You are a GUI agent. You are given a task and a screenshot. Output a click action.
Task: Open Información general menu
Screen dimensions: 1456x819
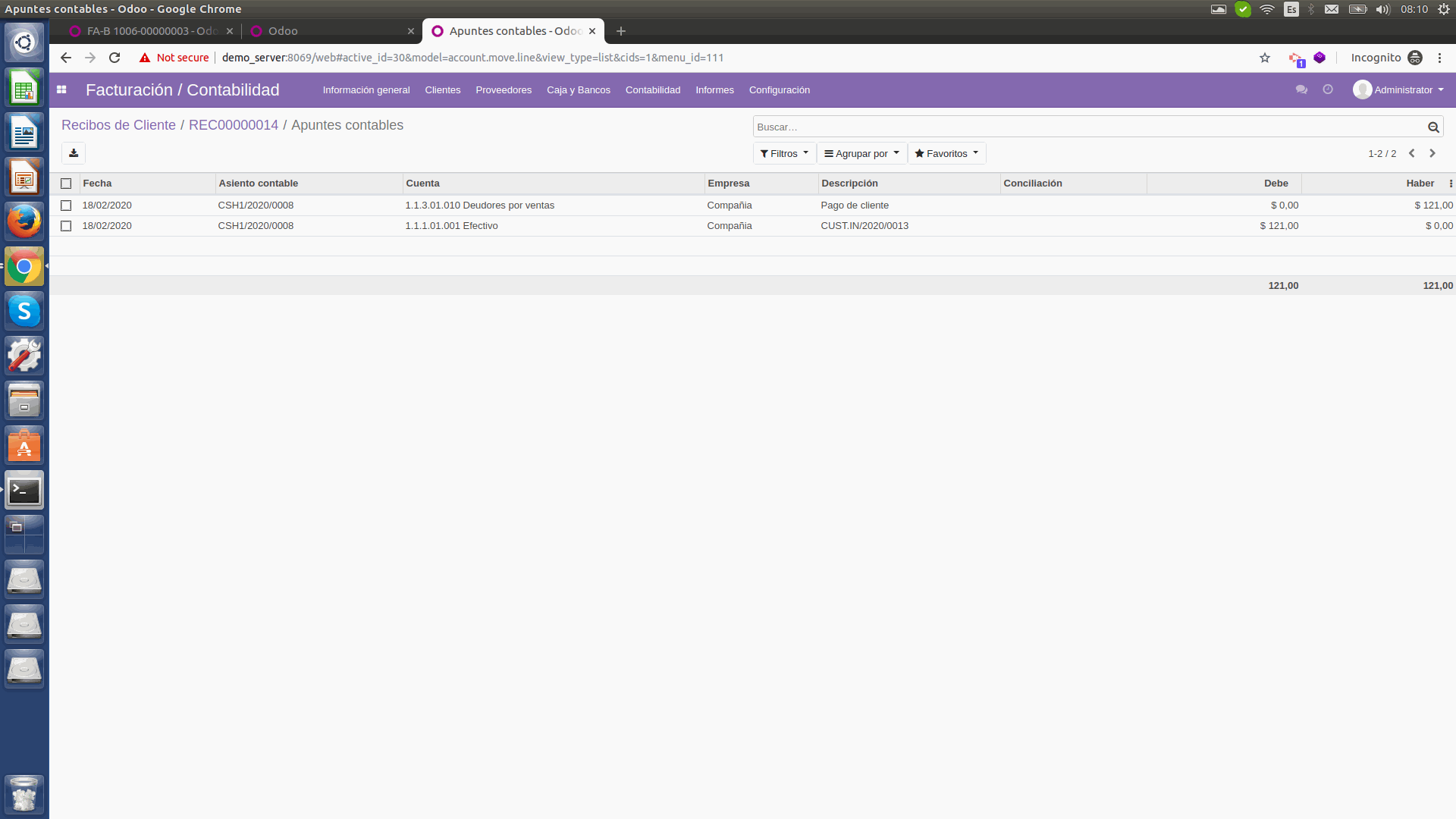coord(366,89)
